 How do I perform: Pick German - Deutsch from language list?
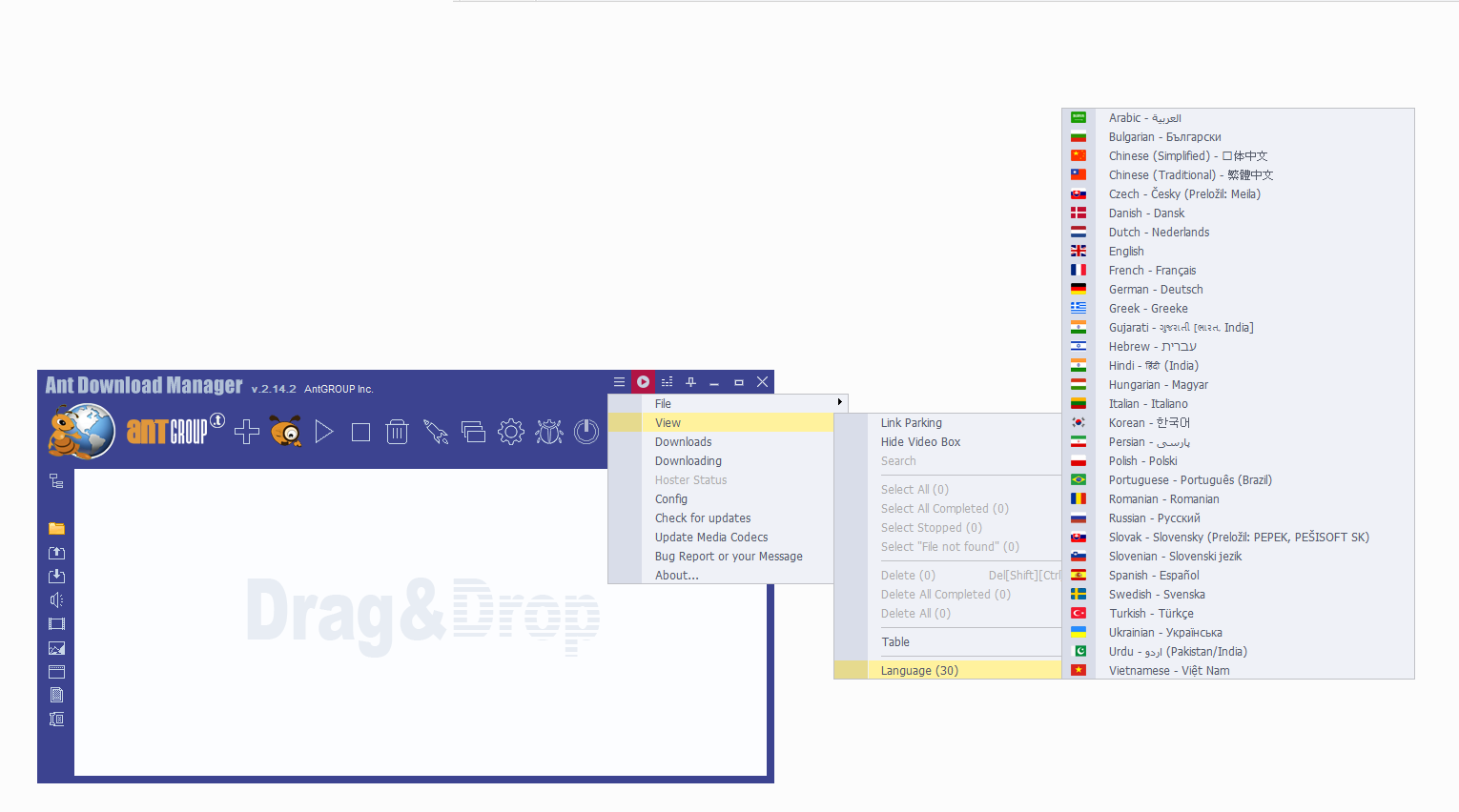pos(1156,289)
